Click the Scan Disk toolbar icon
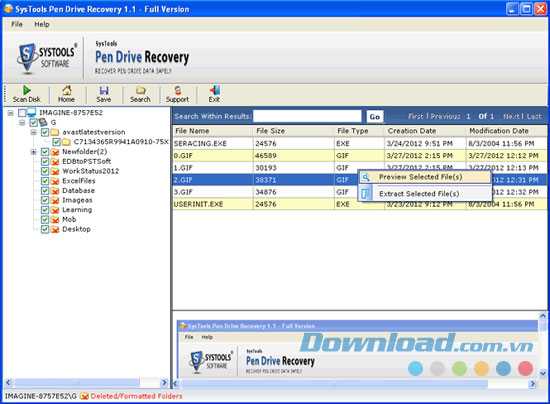Viewport: 550px width, 404px height. pyautogui.click(x=27, y=90)
